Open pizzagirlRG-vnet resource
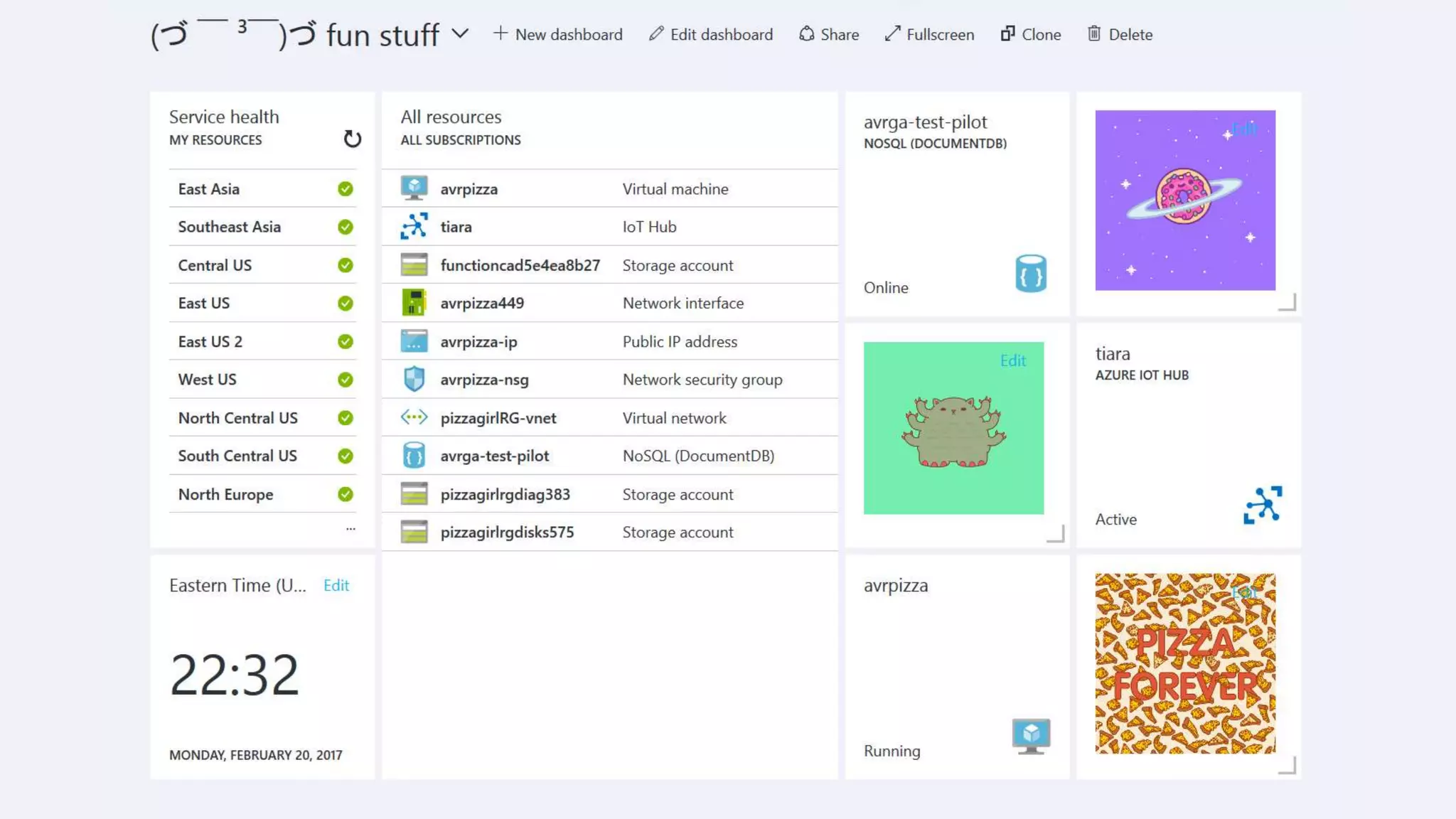 click(x=498, y=418)
